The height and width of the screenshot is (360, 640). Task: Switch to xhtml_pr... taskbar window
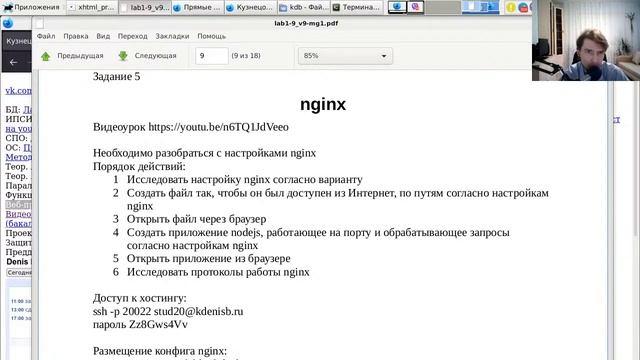click(91, 7)
